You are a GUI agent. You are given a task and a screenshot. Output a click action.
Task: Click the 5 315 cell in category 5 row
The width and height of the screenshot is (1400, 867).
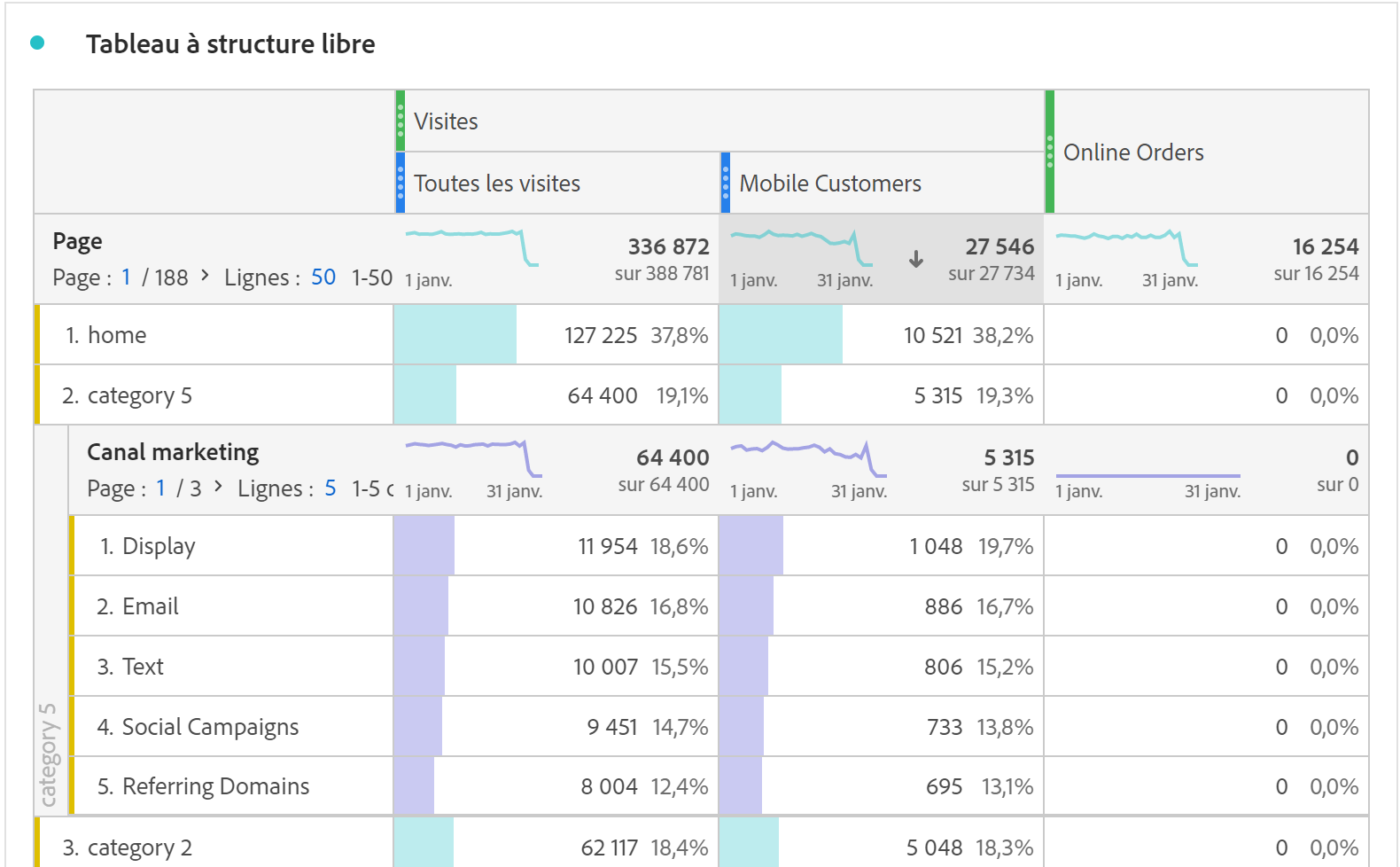pyautogui.click(x=938, y=395)
